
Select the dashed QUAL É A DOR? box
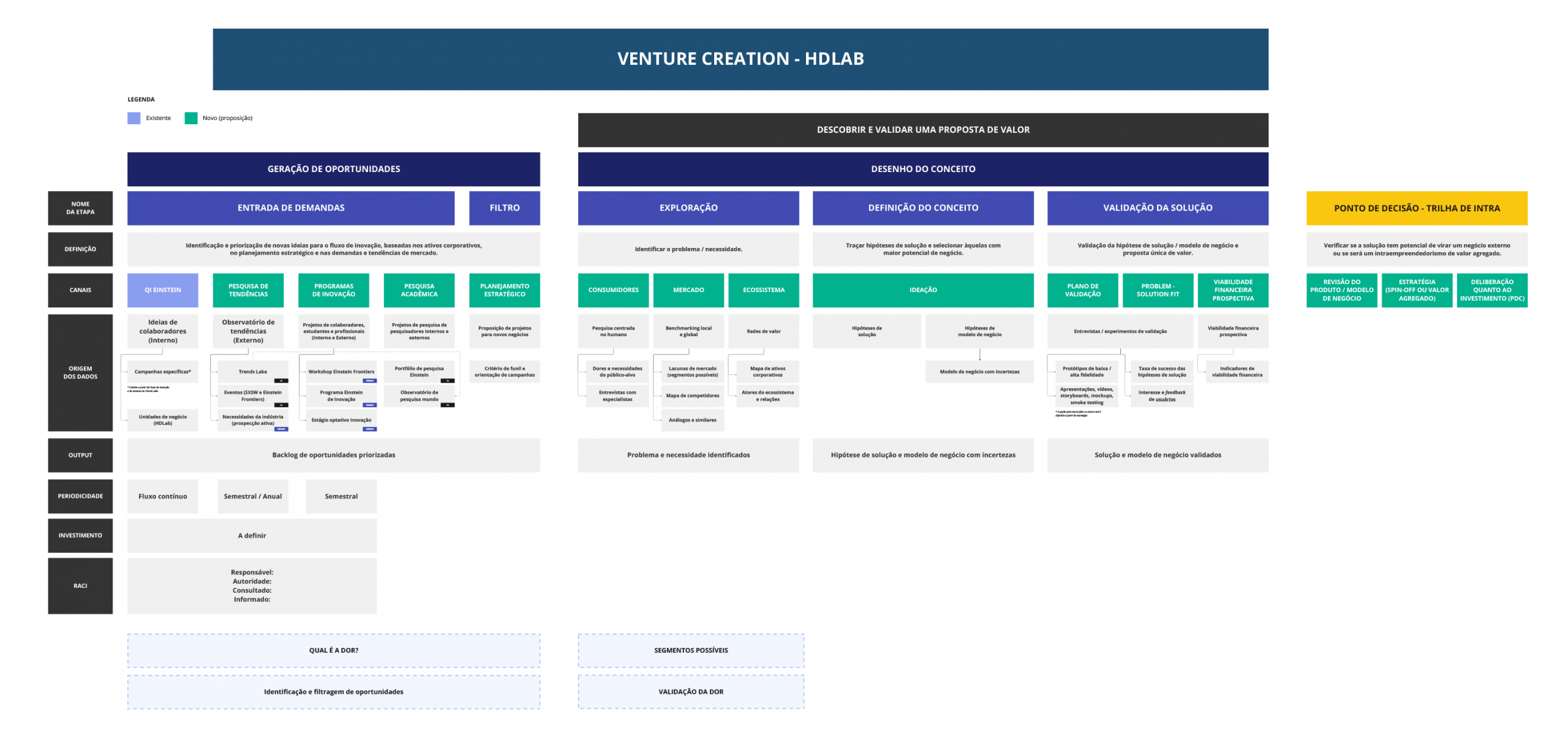(333, 650)
